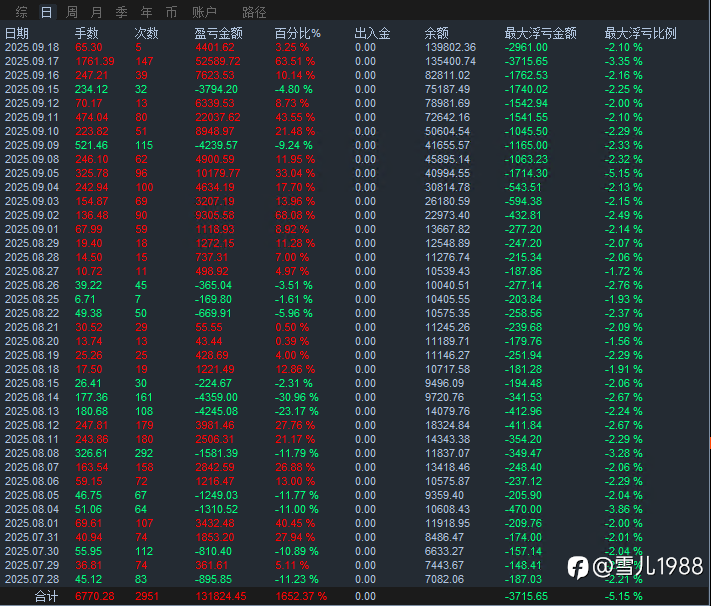Click the 百分比% column header

click(297, 33)
